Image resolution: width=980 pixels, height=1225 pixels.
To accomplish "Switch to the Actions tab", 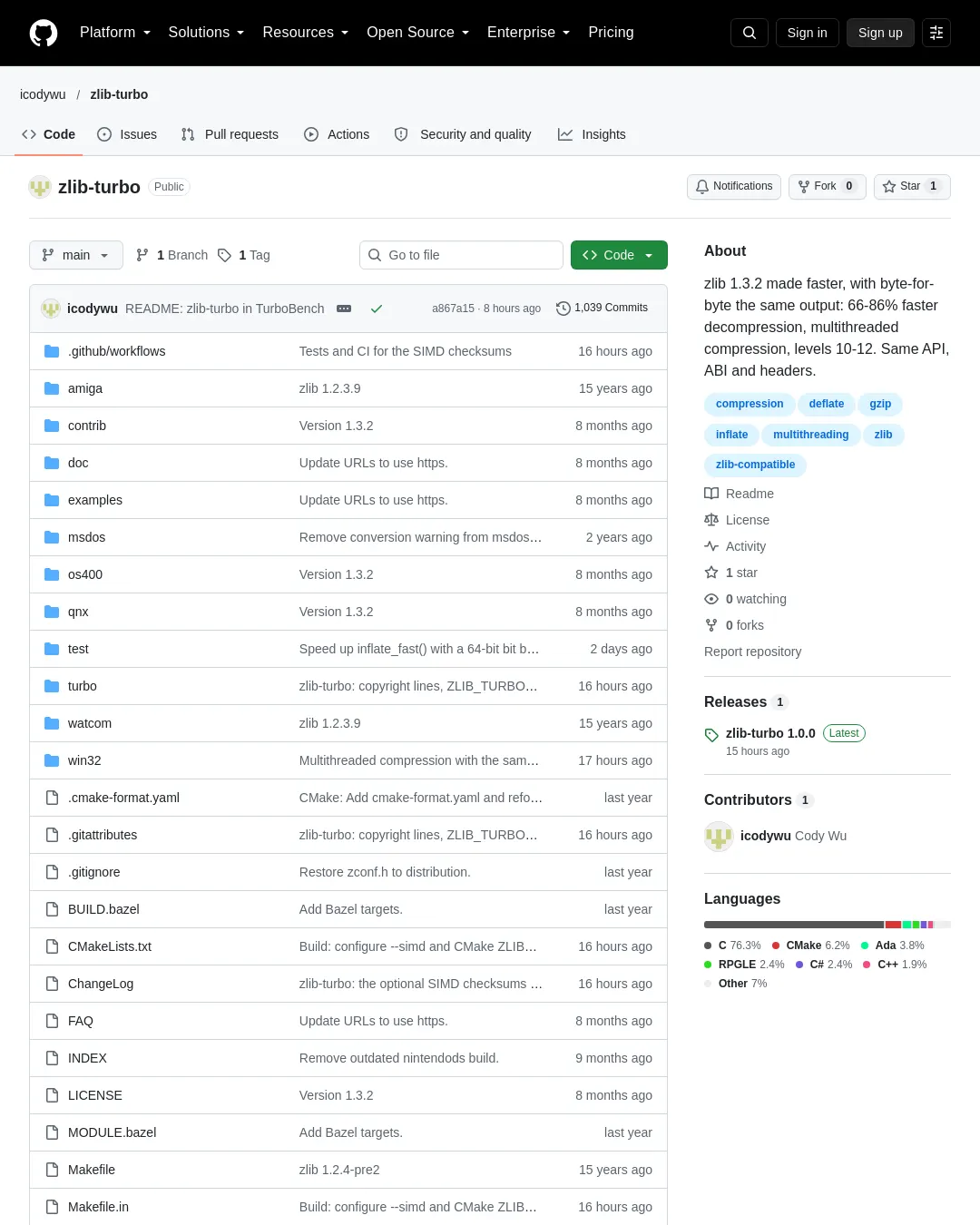I will point(337,134).
